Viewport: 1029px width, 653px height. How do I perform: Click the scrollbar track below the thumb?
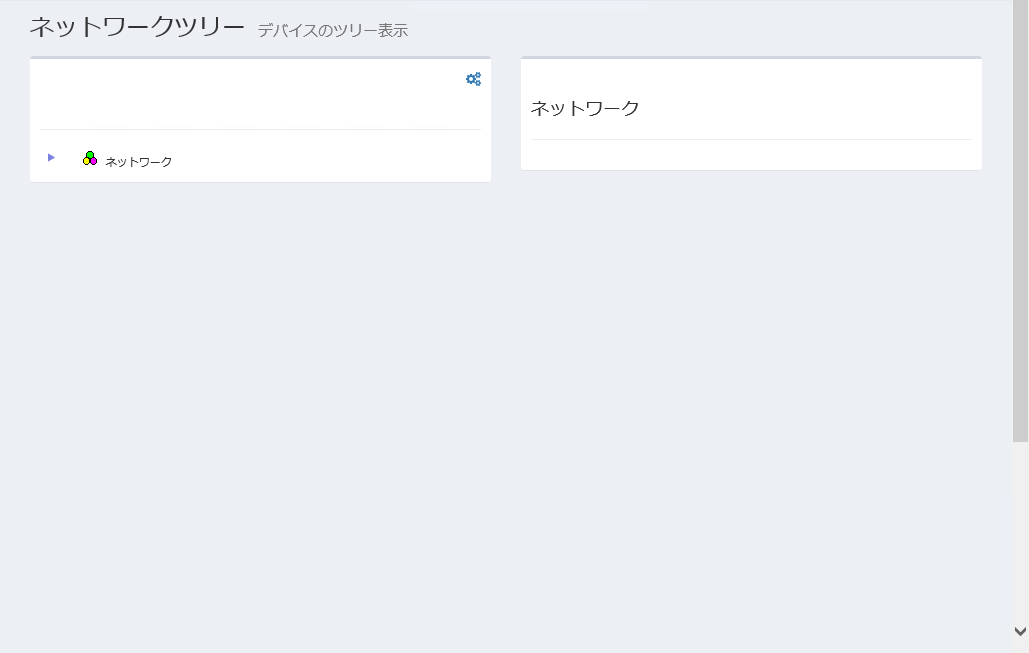coord(1020,530)
